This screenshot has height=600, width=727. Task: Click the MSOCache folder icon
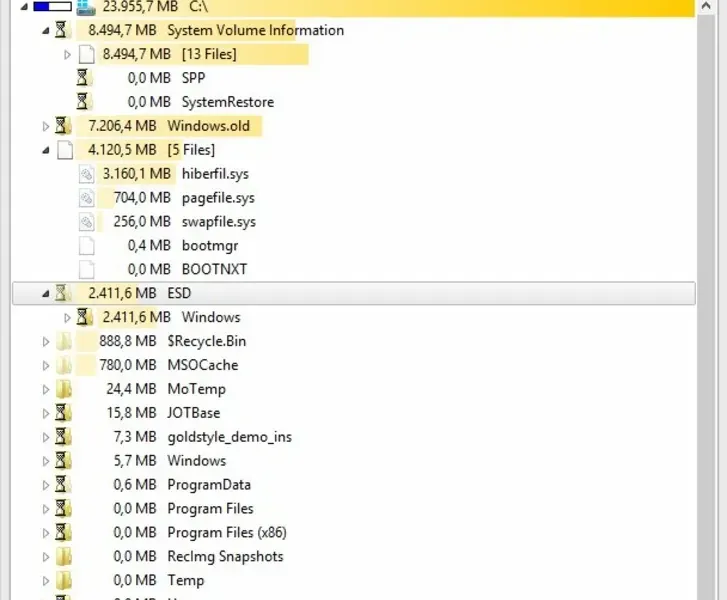click(64, 365)
